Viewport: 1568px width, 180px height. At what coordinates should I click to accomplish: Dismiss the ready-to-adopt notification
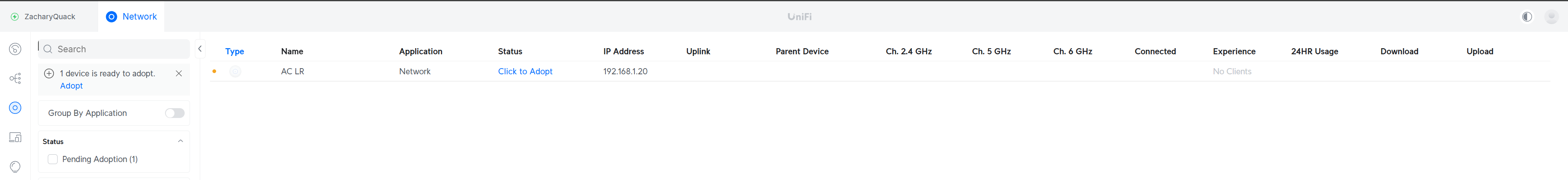[x=179, y=73]
